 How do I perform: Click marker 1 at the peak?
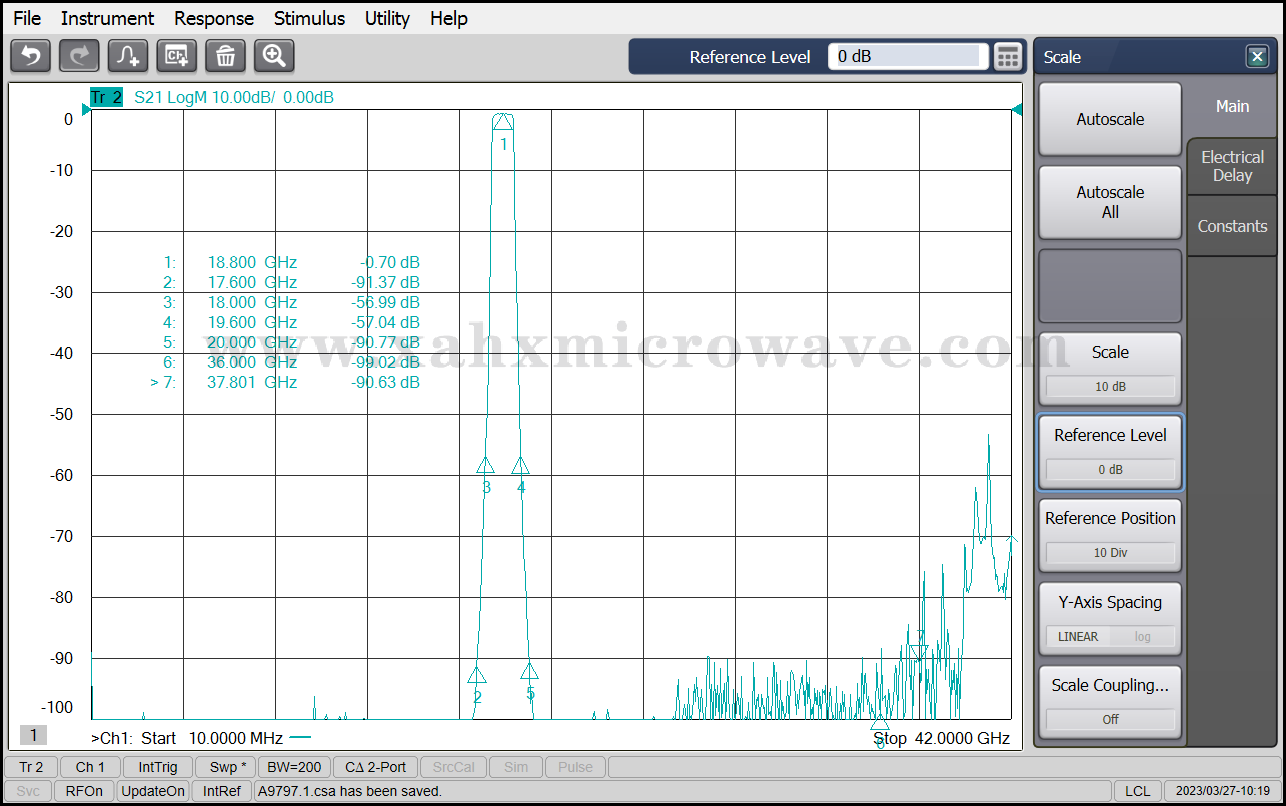click(503, 122)
